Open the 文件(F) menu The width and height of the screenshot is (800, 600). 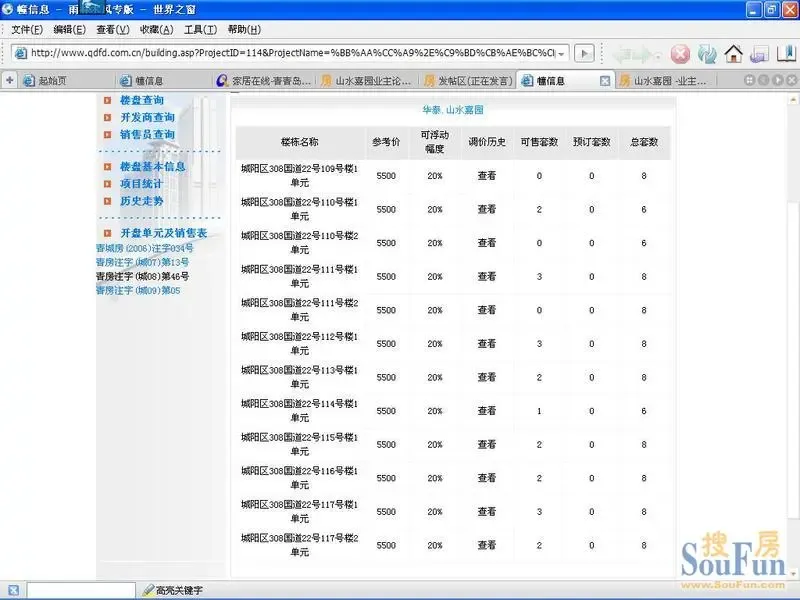pyautogui.click(x=27, y=30)
